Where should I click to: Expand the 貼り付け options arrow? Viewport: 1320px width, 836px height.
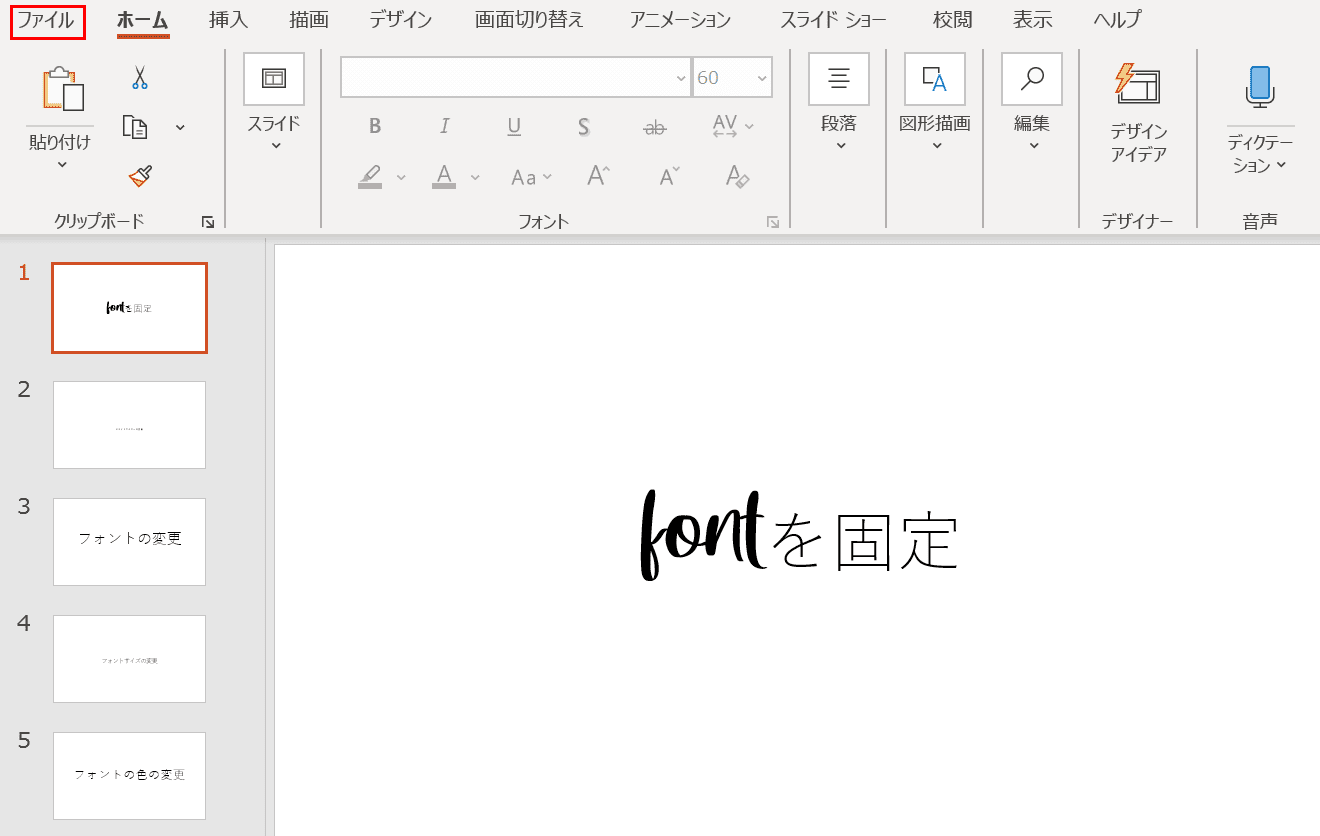tap(62, 165)
